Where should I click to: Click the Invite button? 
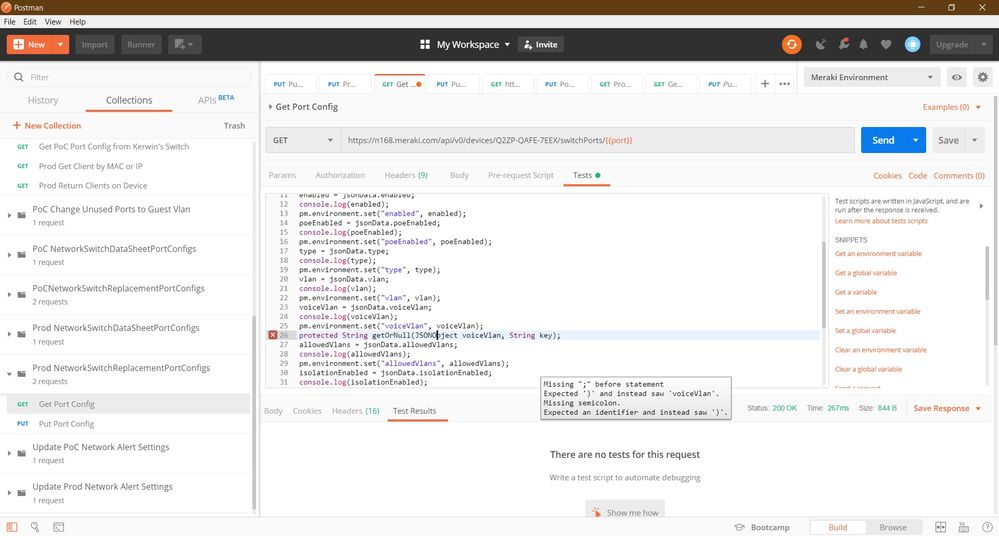tap(540, 45)
